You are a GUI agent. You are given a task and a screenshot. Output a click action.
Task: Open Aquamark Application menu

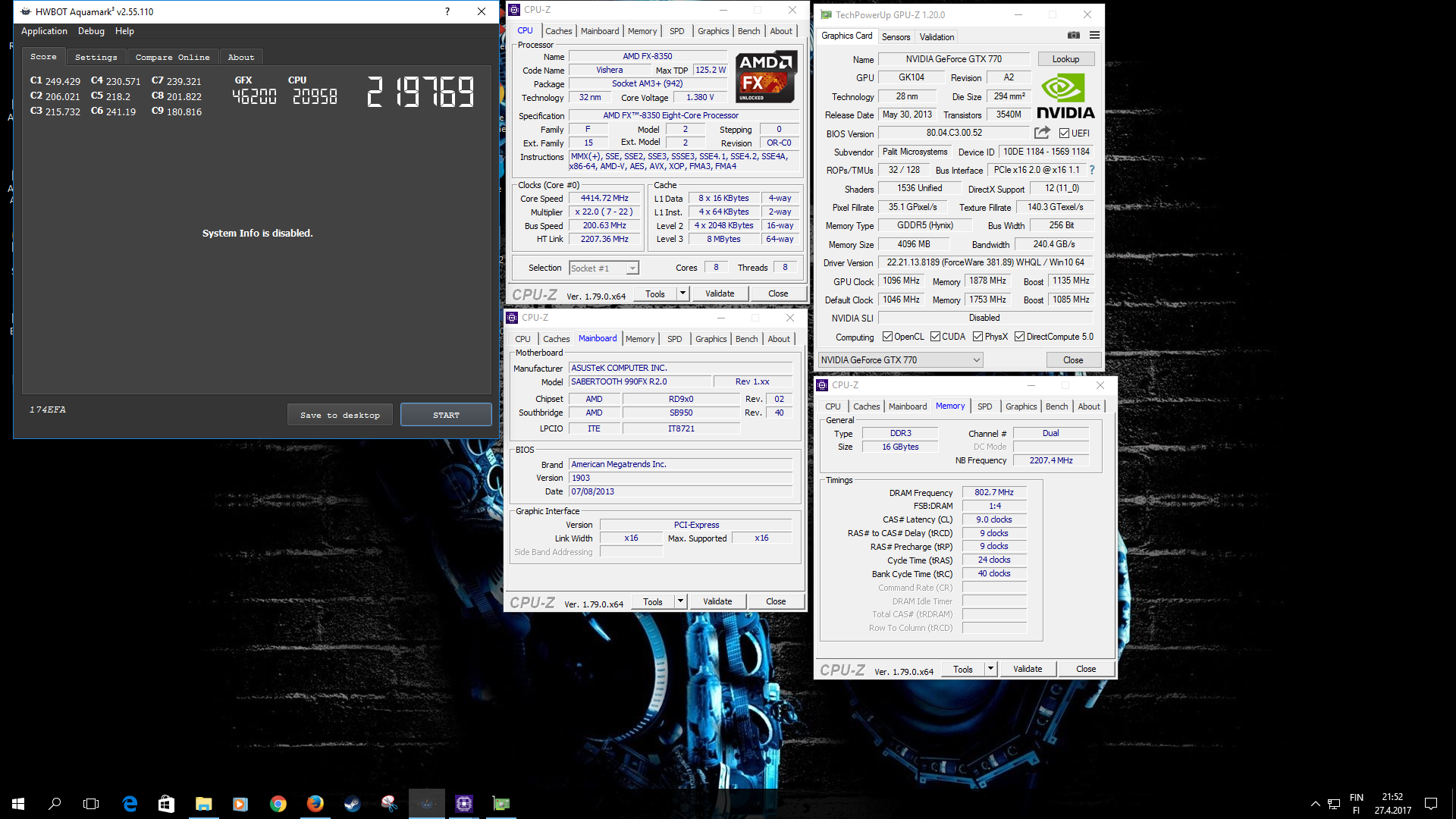(x=44, y=31)
